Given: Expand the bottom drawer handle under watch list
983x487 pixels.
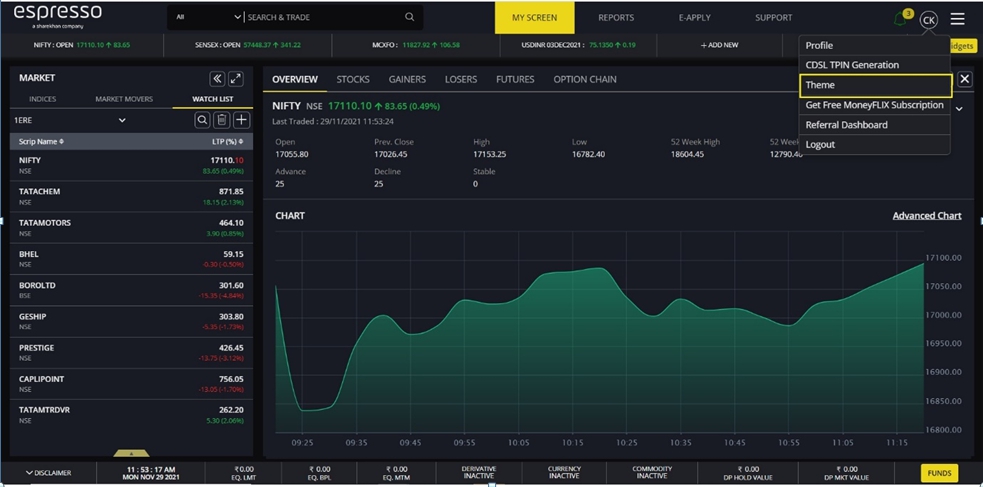Looking at the screenshot, I should coord(132,453).
